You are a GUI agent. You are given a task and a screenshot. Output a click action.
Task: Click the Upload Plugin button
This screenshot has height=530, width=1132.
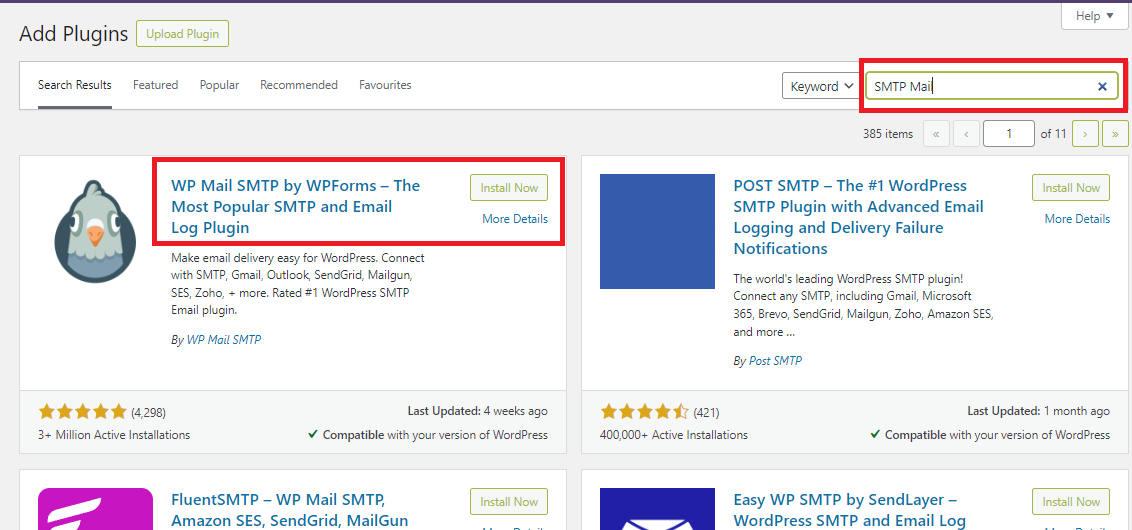[183, 34]
